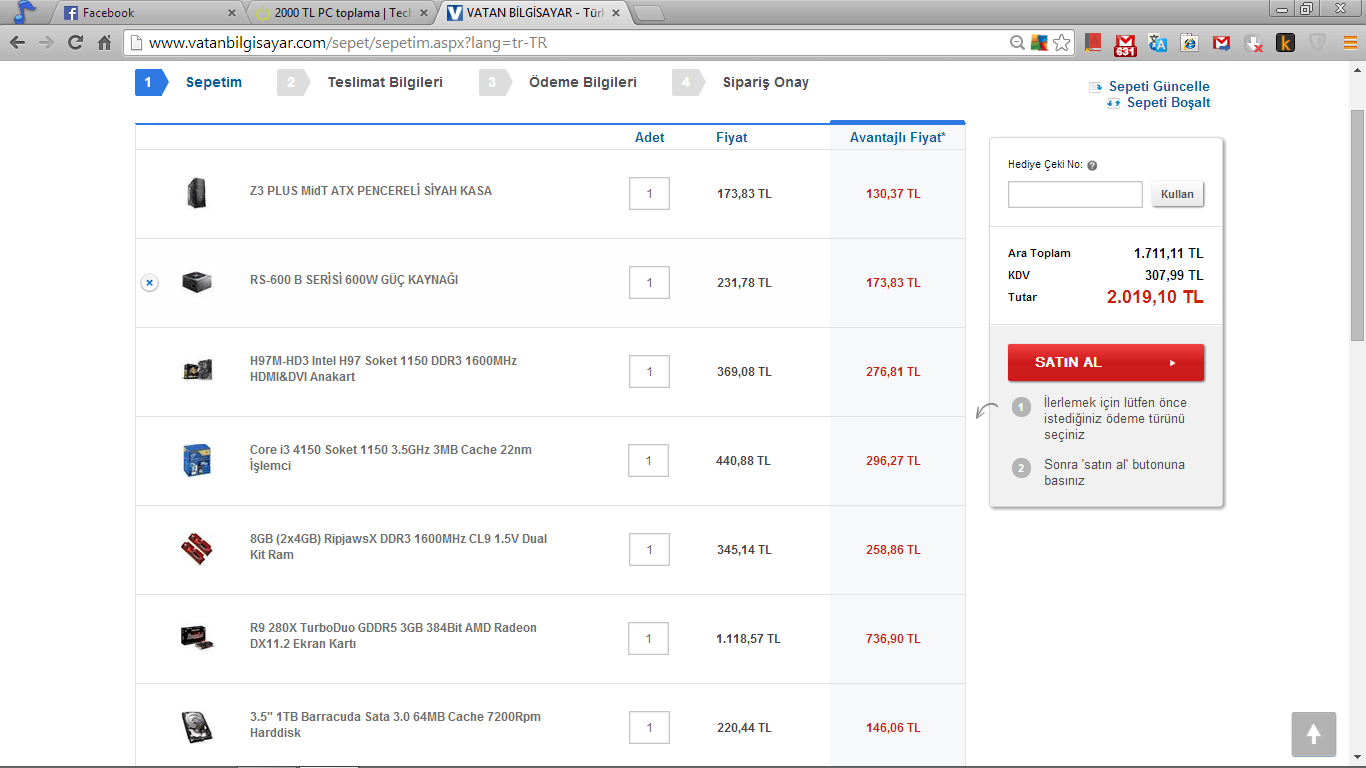Screen dimensions: 1366x768
Task: Close the VATAN BİLGİSAYAR tab
Action: click(x=615, y=13)
